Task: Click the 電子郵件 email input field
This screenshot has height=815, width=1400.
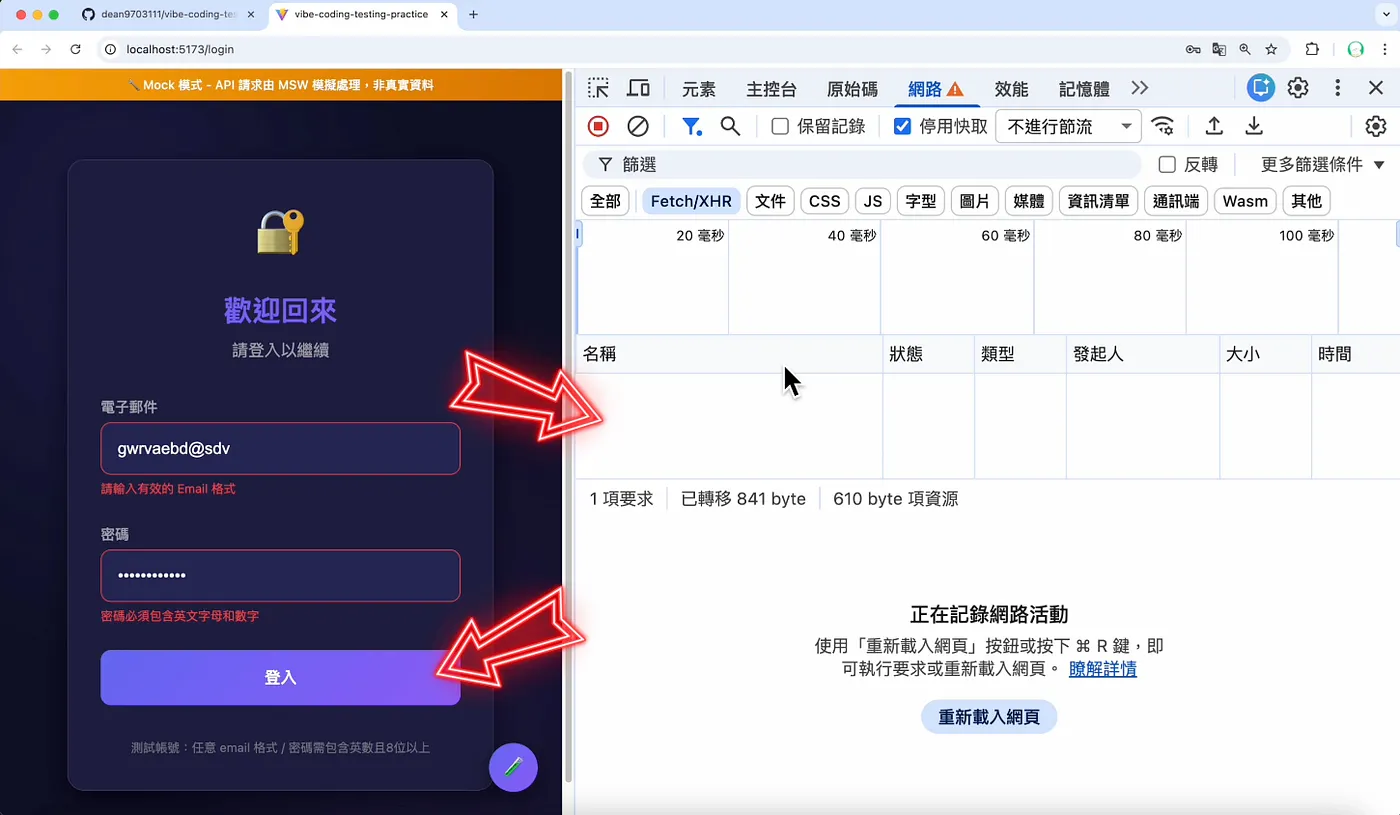Action: [280, 449]
